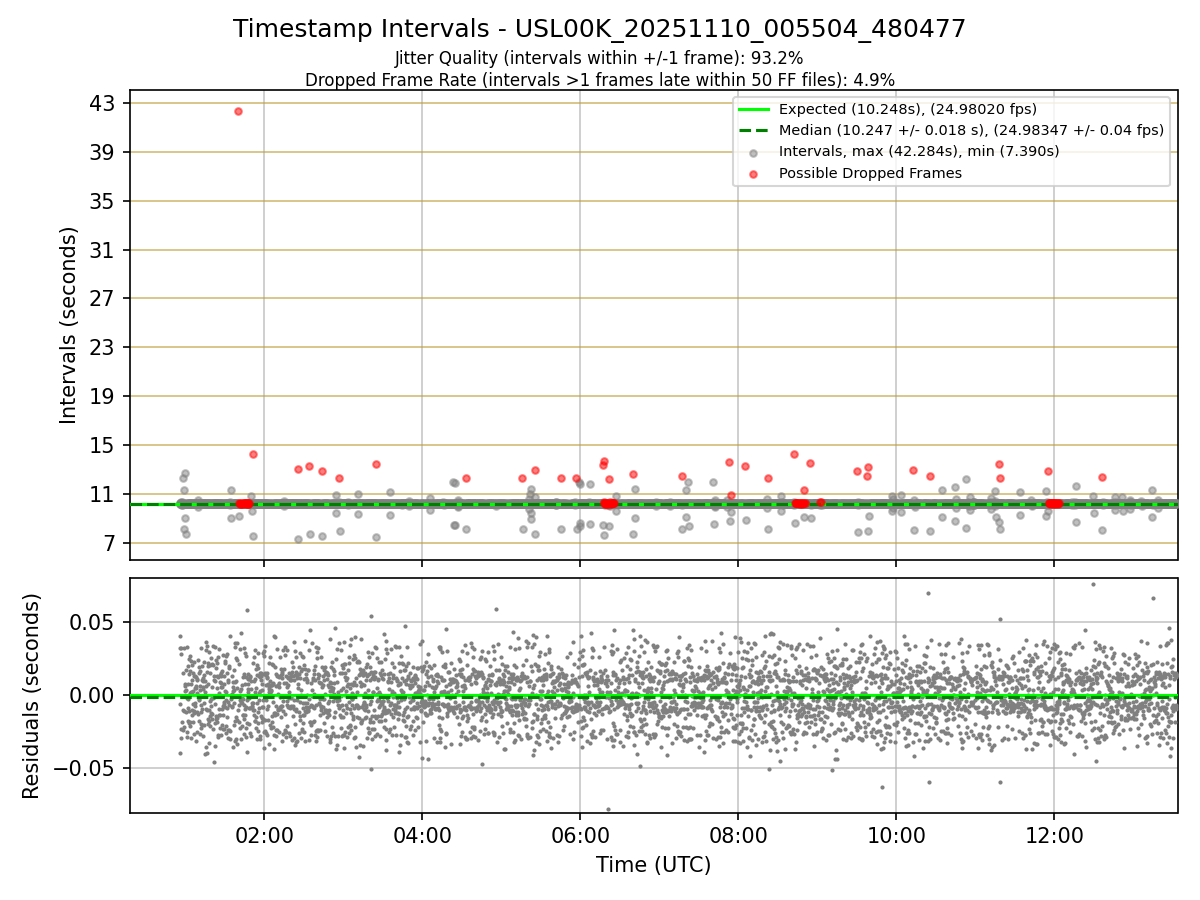
Task: Click the 08:00 time tick label
Action: [738, 835]
